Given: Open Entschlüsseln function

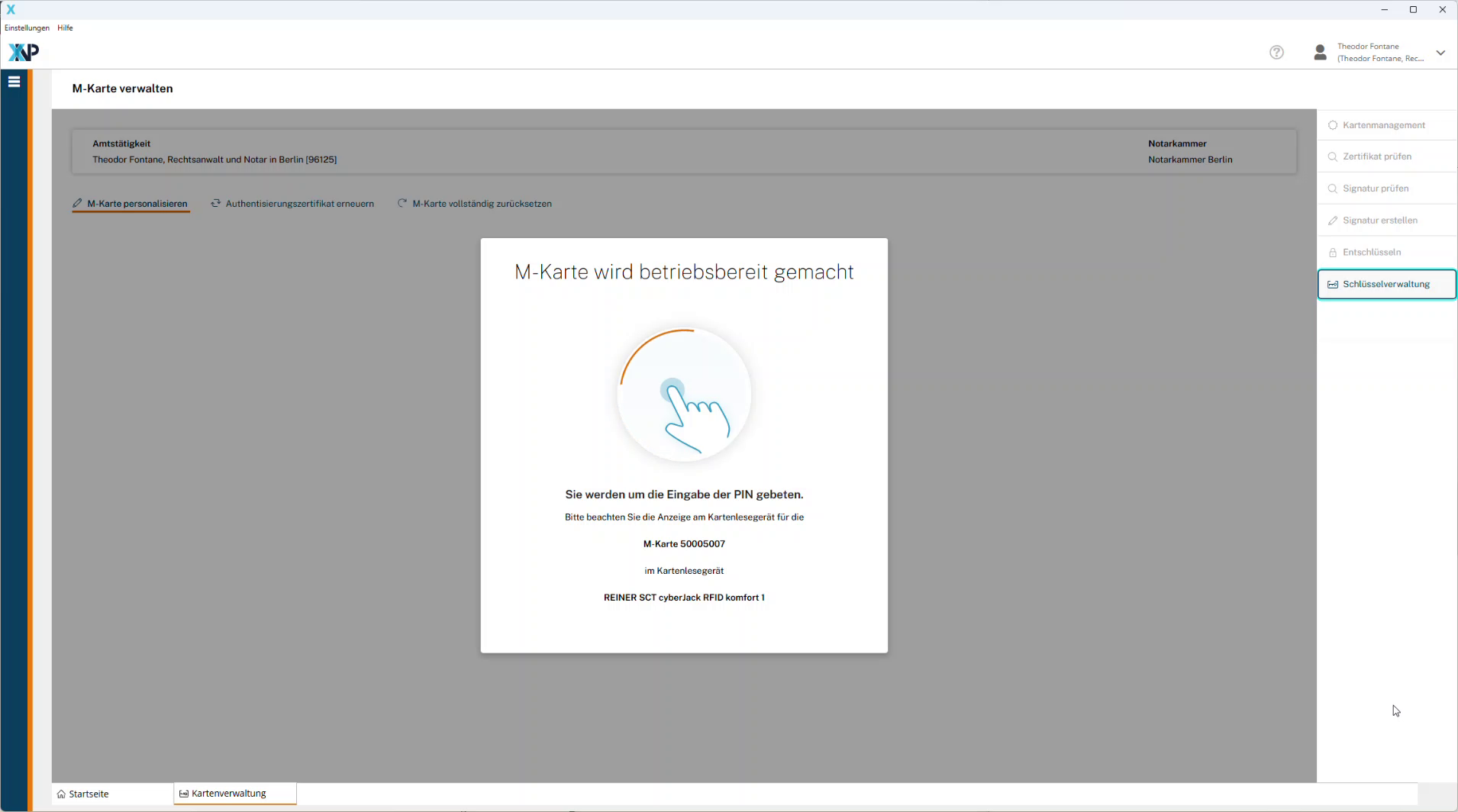Looking at the screenshot, I should [x=1371, y=253].
